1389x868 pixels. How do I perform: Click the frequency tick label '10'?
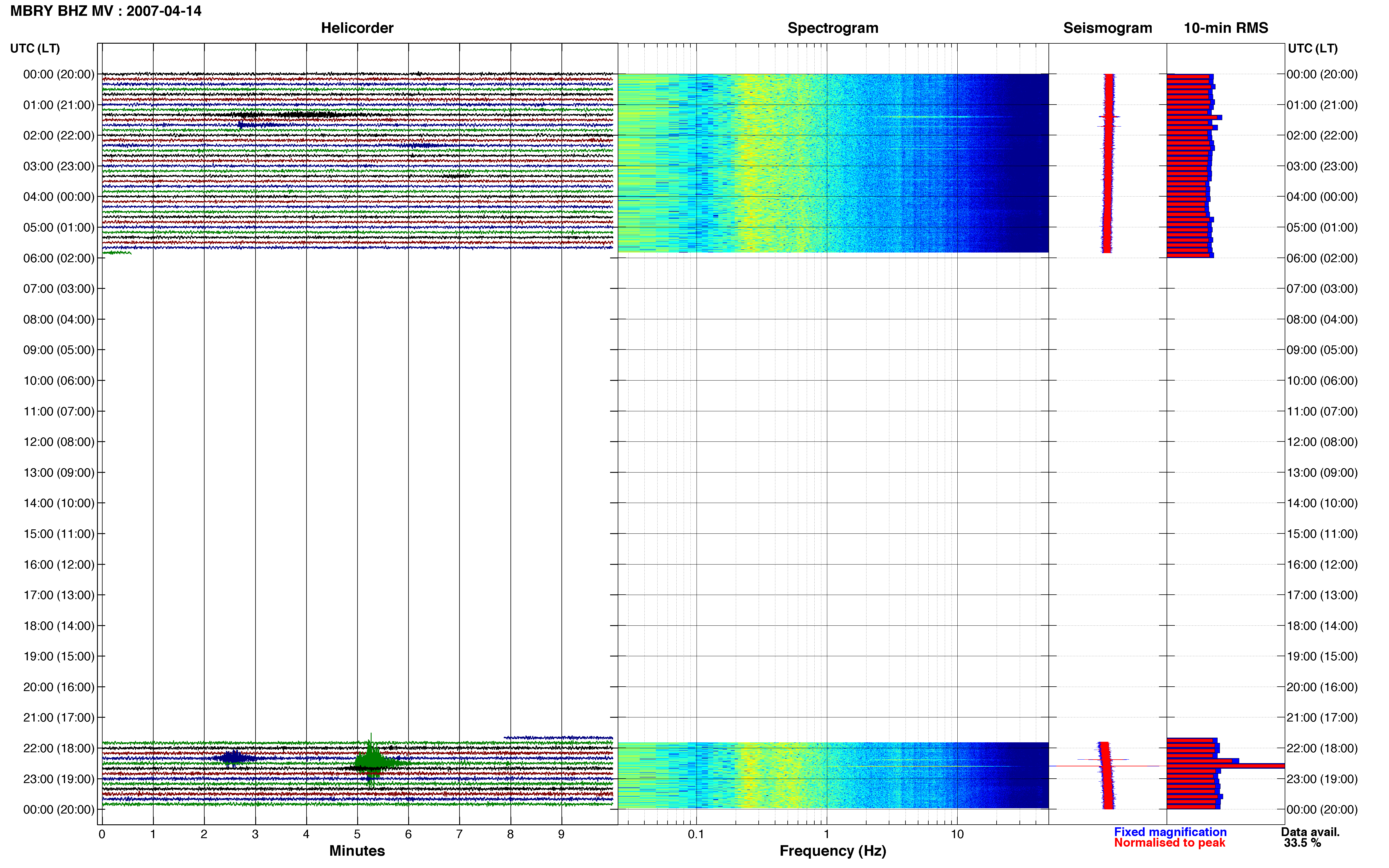[x=957, y=834]
